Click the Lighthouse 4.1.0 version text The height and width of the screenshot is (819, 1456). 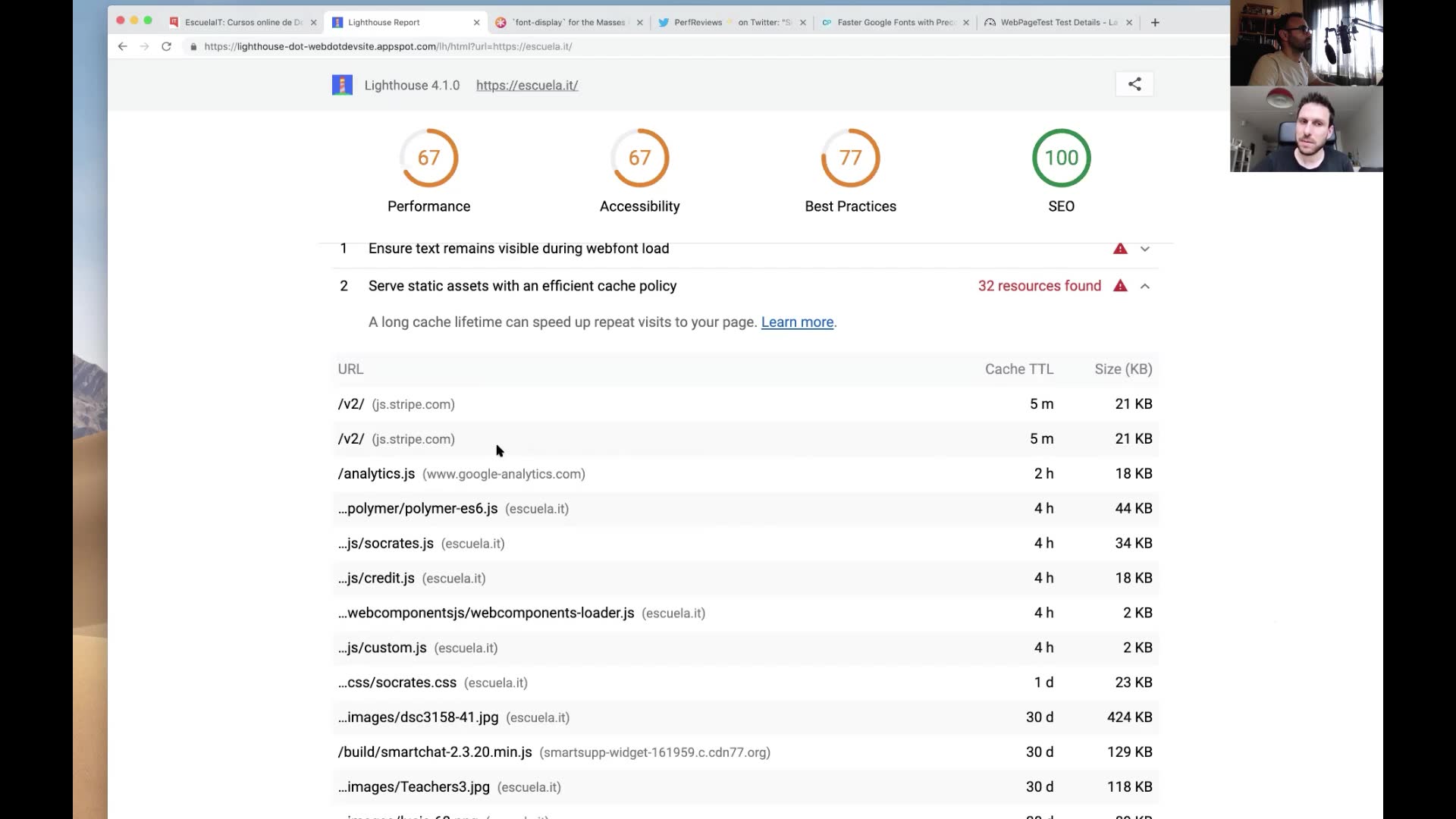click(412, 85)
